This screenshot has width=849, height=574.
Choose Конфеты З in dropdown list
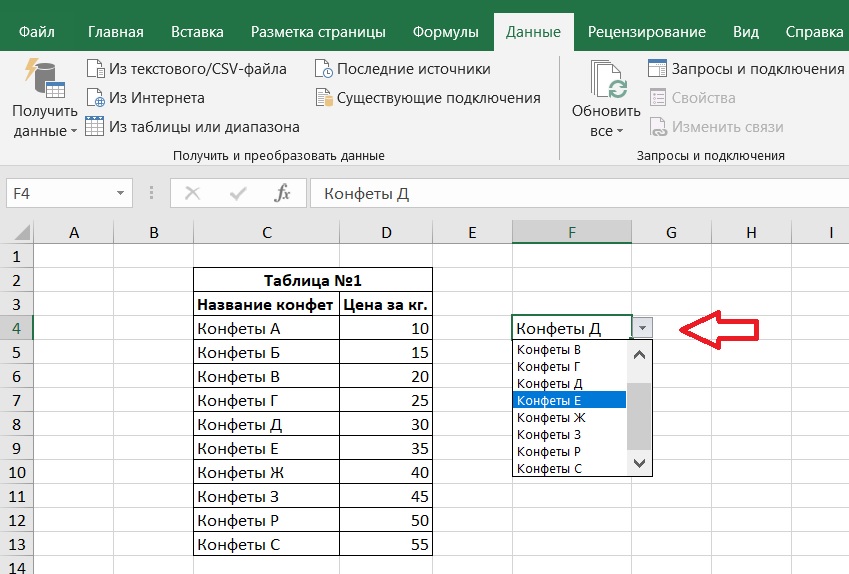(569, 434)
